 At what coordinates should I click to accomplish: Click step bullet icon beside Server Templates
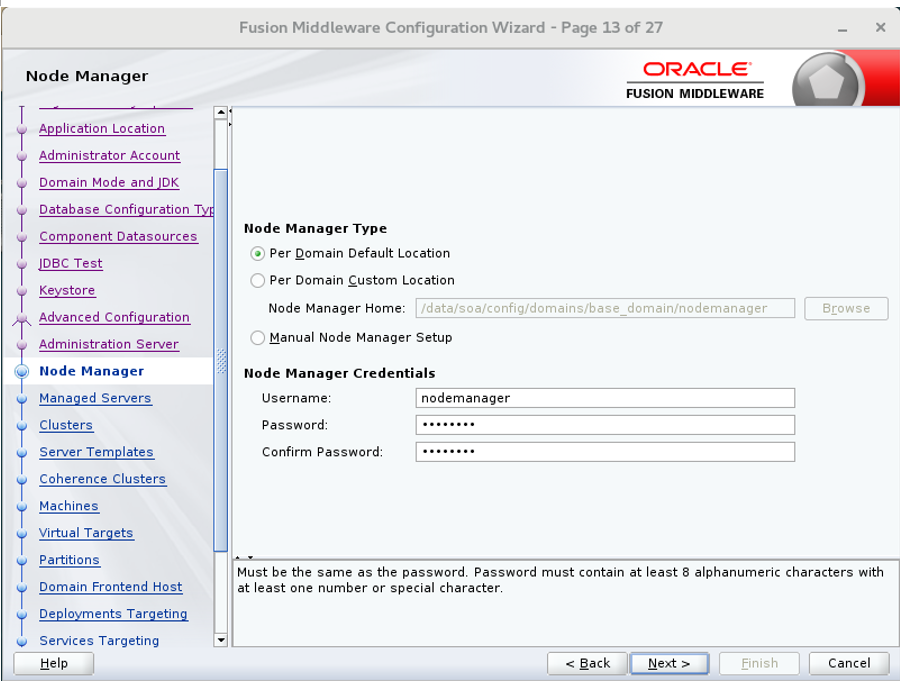click(22, 453)
